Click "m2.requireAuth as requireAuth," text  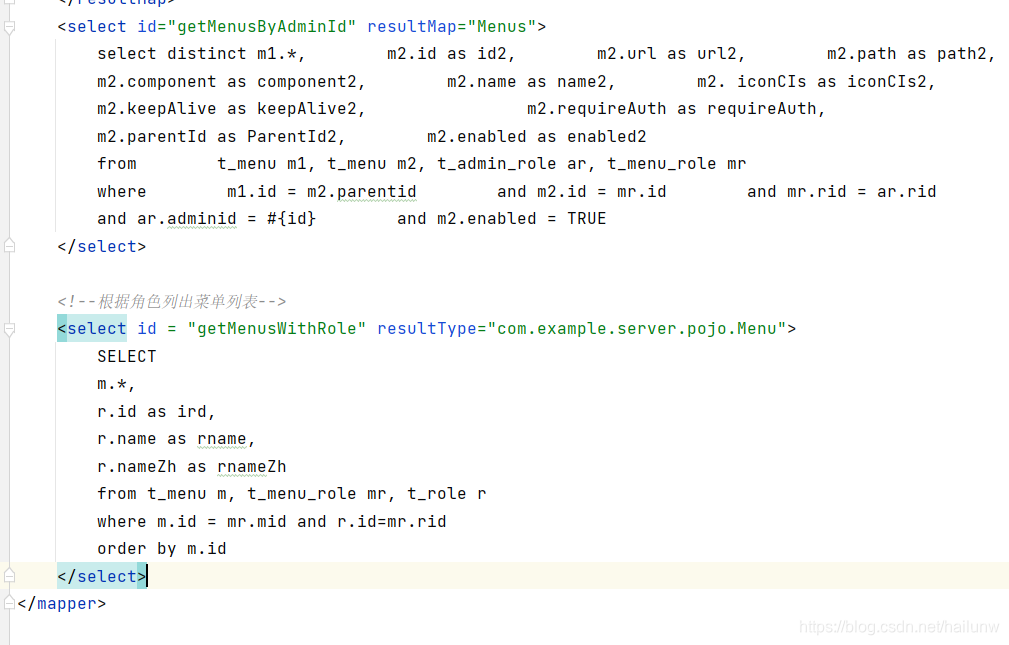click(x=676, y=109)
